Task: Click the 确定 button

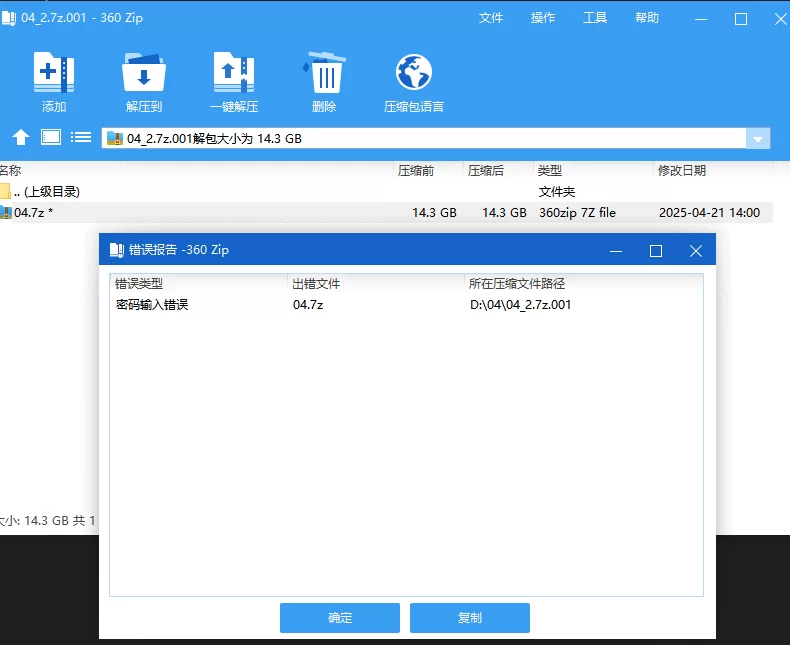Action: point(340,618)
